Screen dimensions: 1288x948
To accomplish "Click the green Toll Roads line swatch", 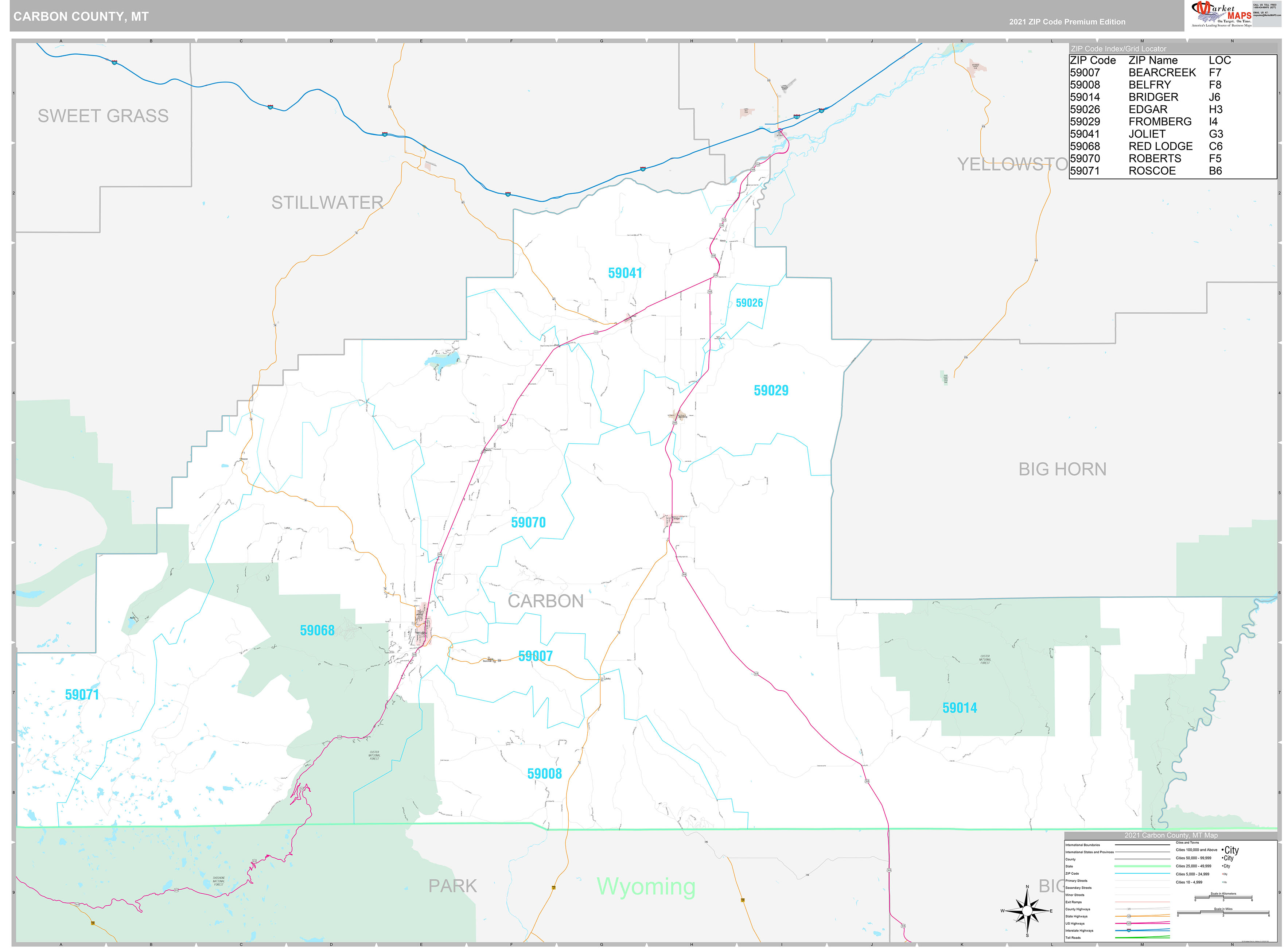I will (1142, 937).
